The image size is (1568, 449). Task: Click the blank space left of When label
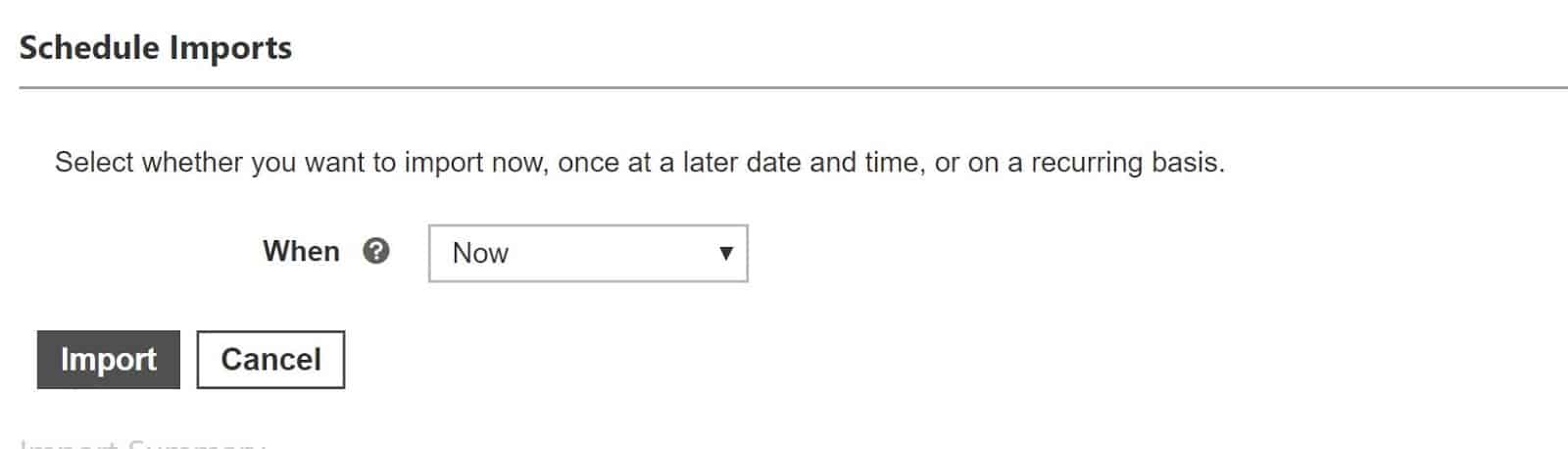pyautogui.click(x=137, y=252)
